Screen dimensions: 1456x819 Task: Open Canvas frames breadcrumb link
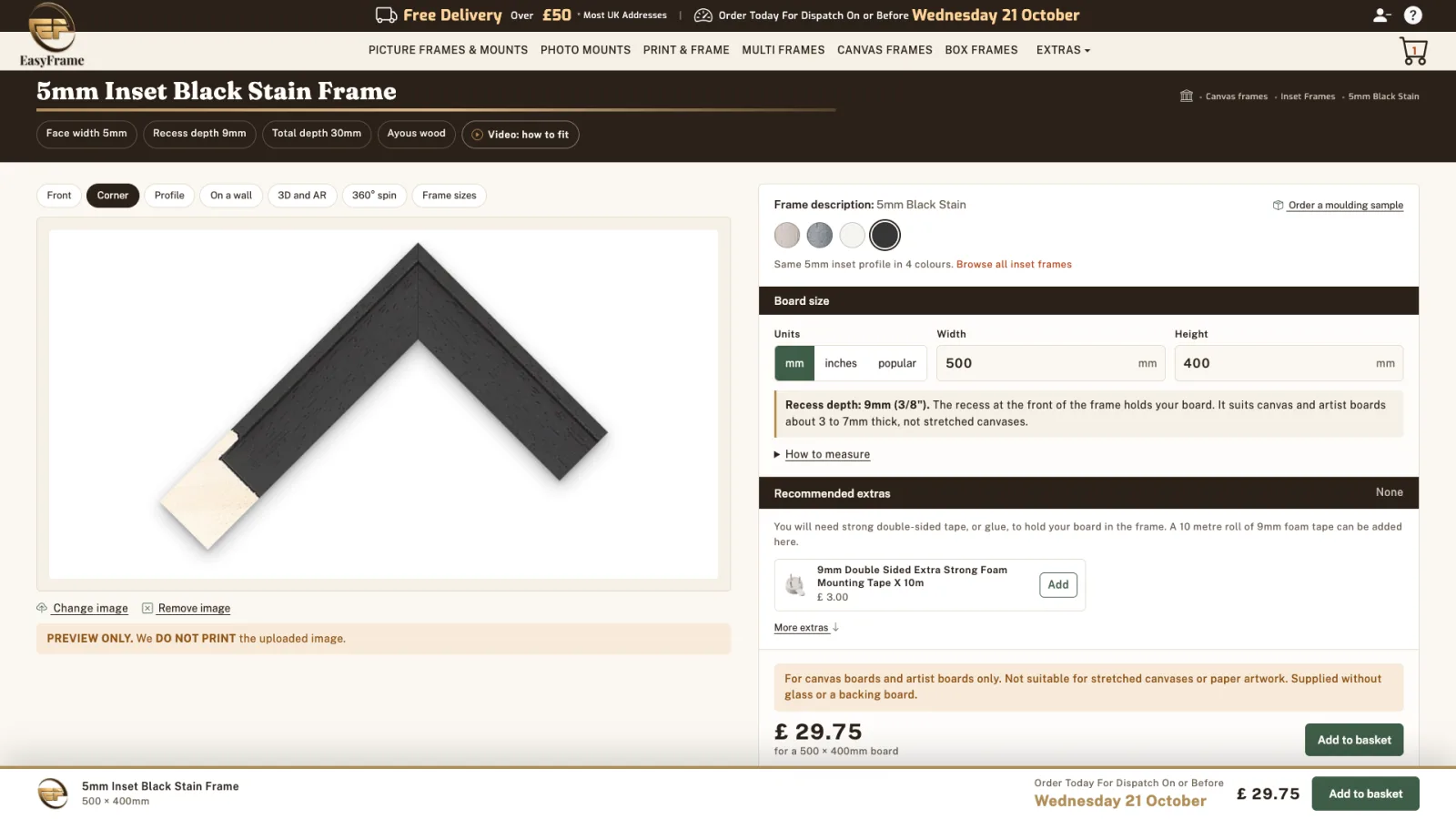[1237, 96]
